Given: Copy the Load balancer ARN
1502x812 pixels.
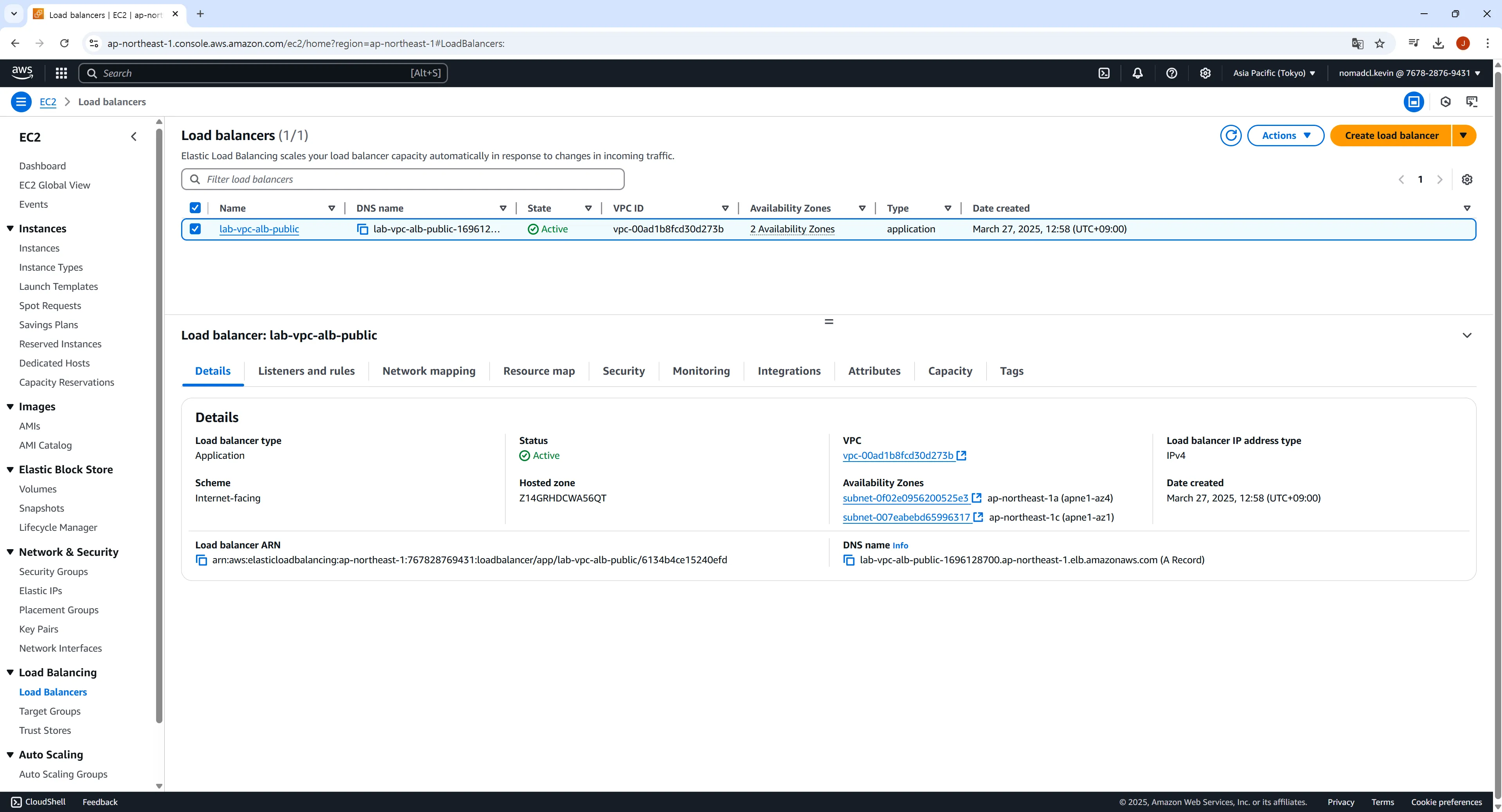Looking at the screenshot, I should pos(201,560).
